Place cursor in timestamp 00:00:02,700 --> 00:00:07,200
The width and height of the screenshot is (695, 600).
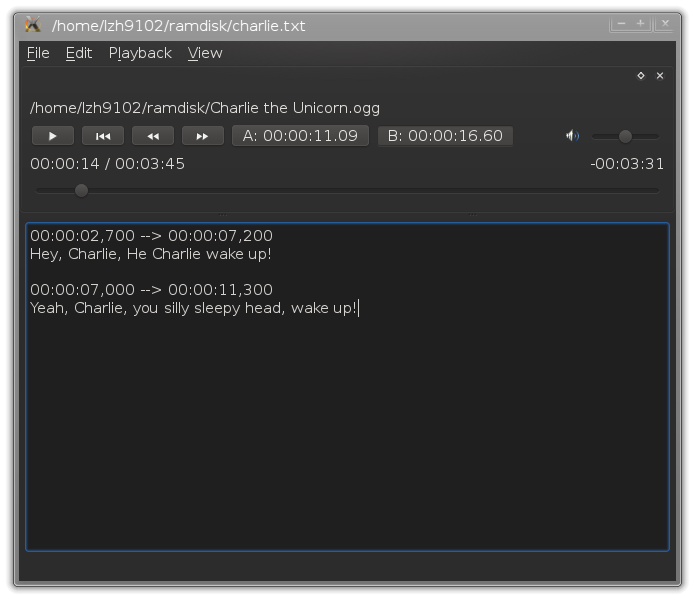point(151,236)
